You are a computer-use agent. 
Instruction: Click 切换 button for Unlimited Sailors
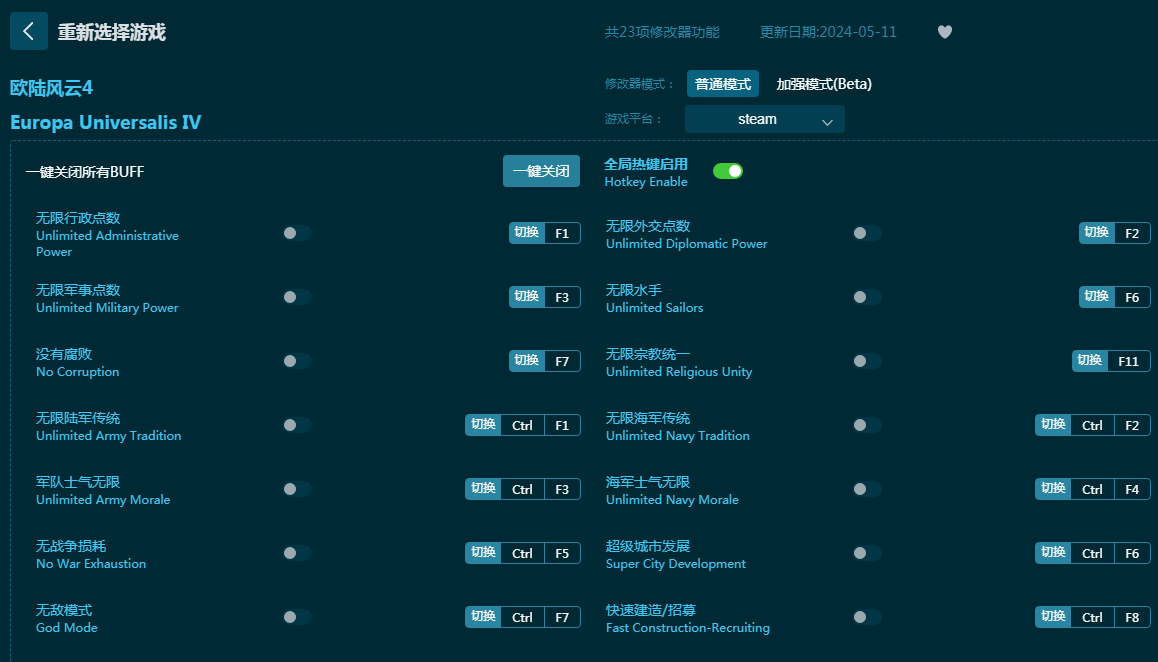tap(1097, 297)
